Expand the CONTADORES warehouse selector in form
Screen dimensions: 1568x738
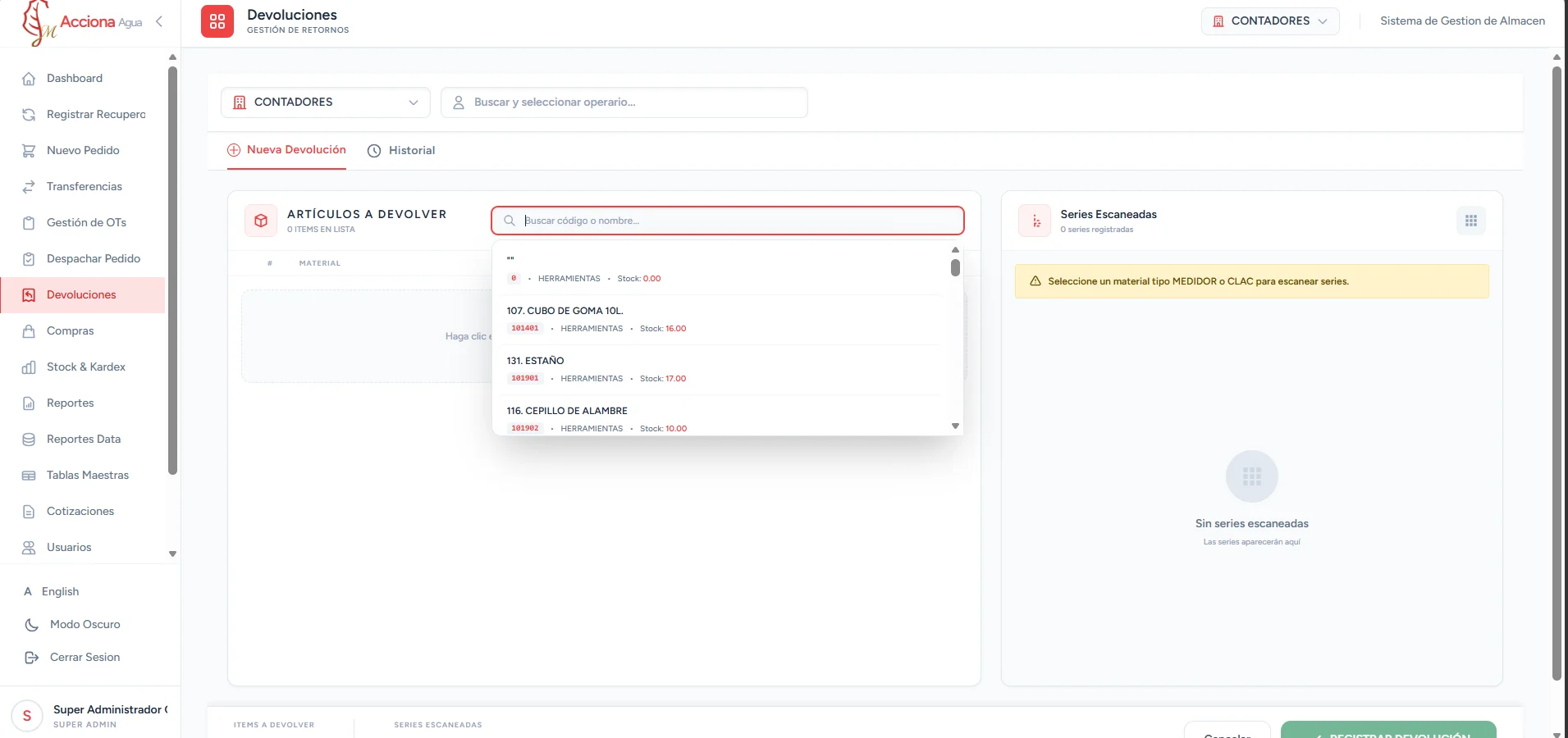pos(326,102)
